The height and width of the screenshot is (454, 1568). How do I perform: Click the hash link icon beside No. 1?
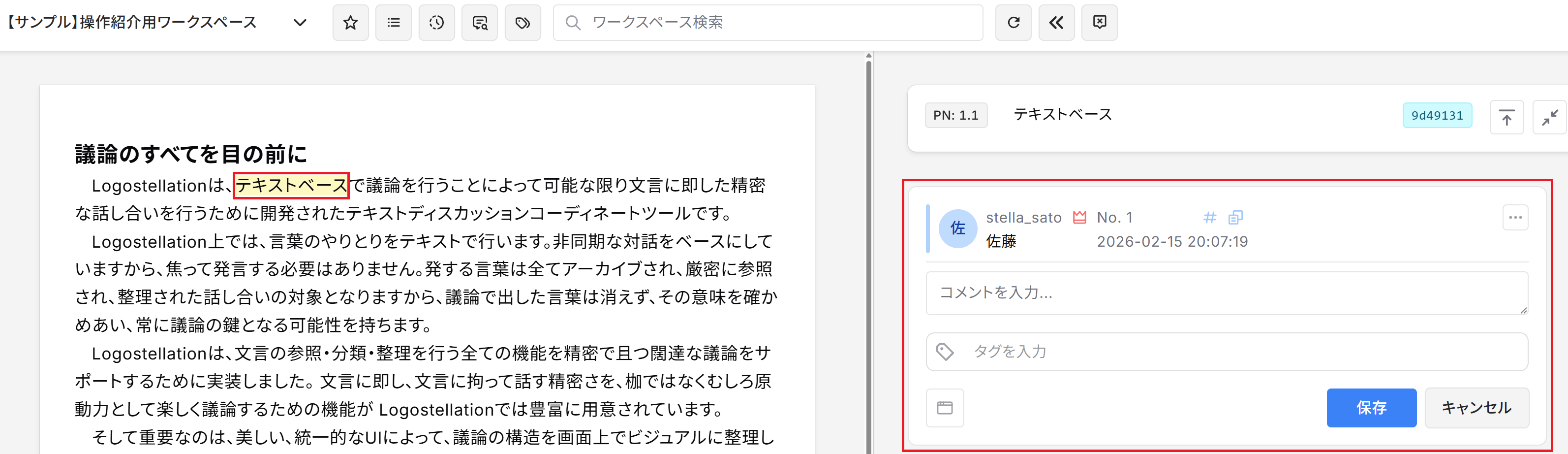point(1210,218)
